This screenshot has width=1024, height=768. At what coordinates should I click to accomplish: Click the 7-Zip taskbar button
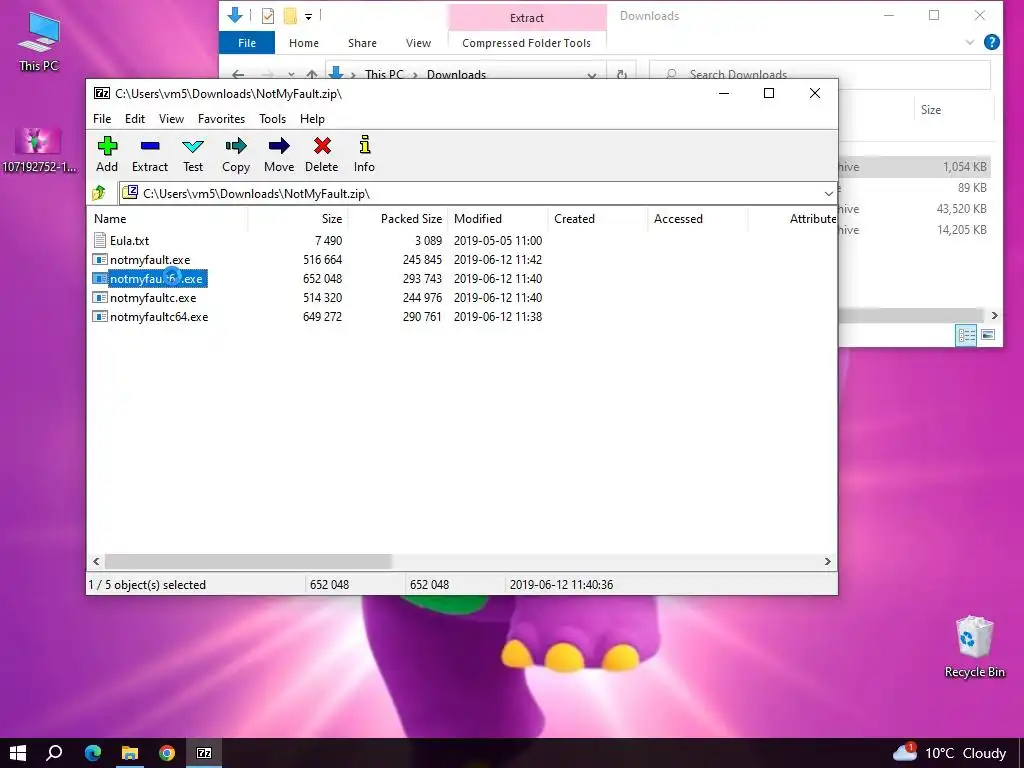pyautogui.click(x=204, y=753)
